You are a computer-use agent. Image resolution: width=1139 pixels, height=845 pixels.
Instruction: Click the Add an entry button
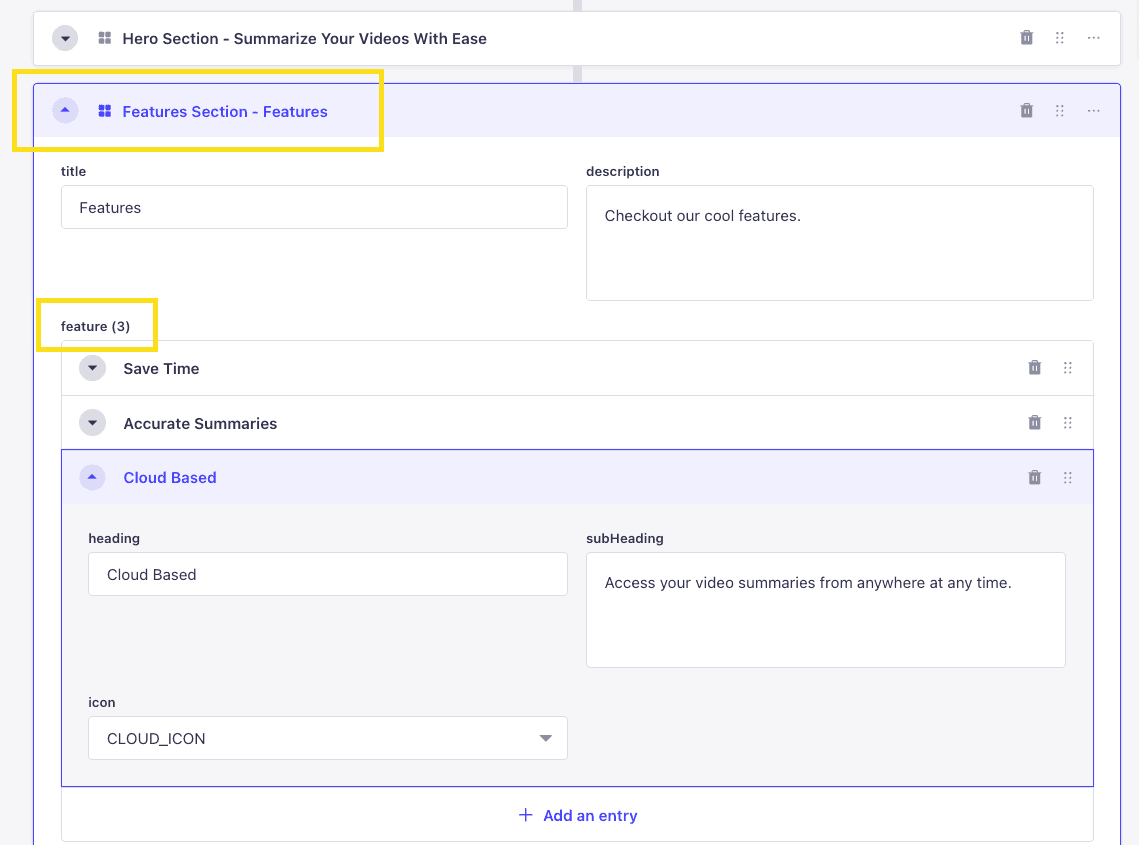coord(577,815)
